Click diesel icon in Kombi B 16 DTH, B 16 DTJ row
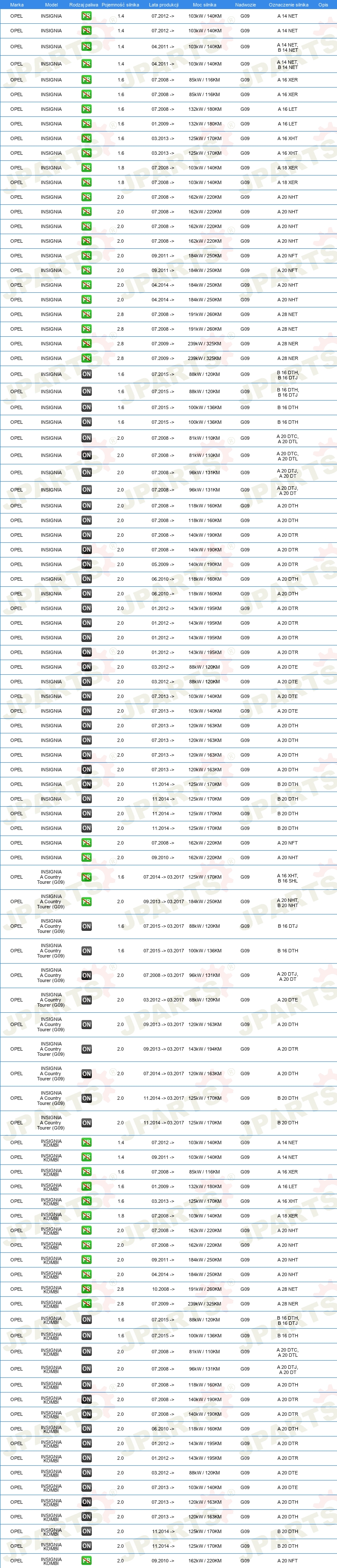The height and width of the screenshot is (1568, 337). [x=86, y=1320]
